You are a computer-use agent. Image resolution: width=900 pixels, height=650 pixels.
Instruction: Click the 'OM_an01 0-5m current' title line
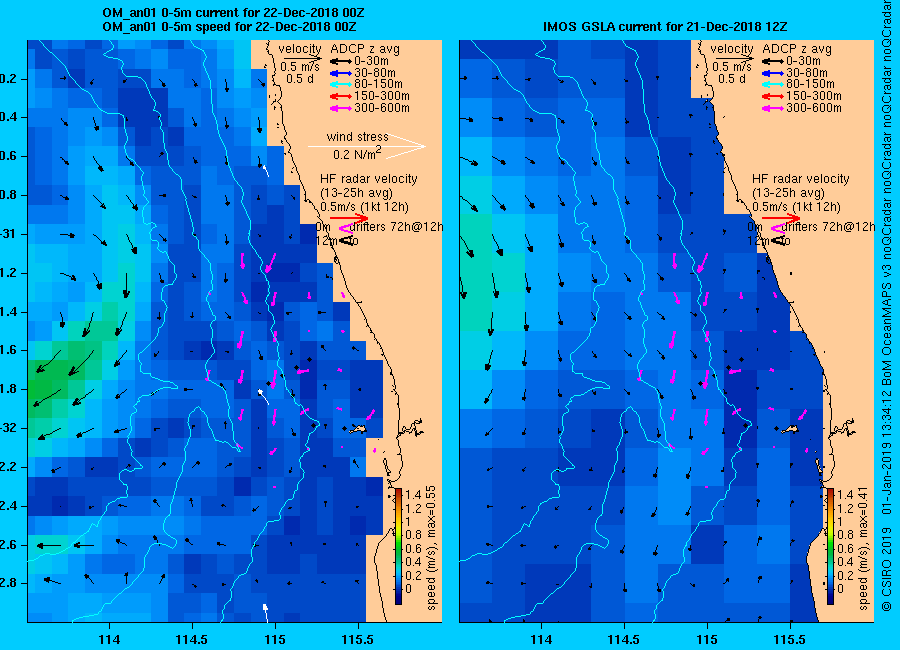point(233,13)
